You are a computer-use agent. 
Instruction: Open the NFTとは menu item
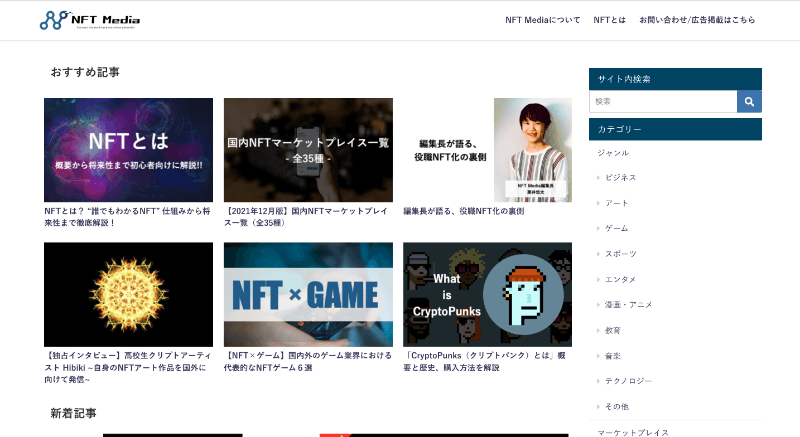pyautogui.click(x=609, y=20)
